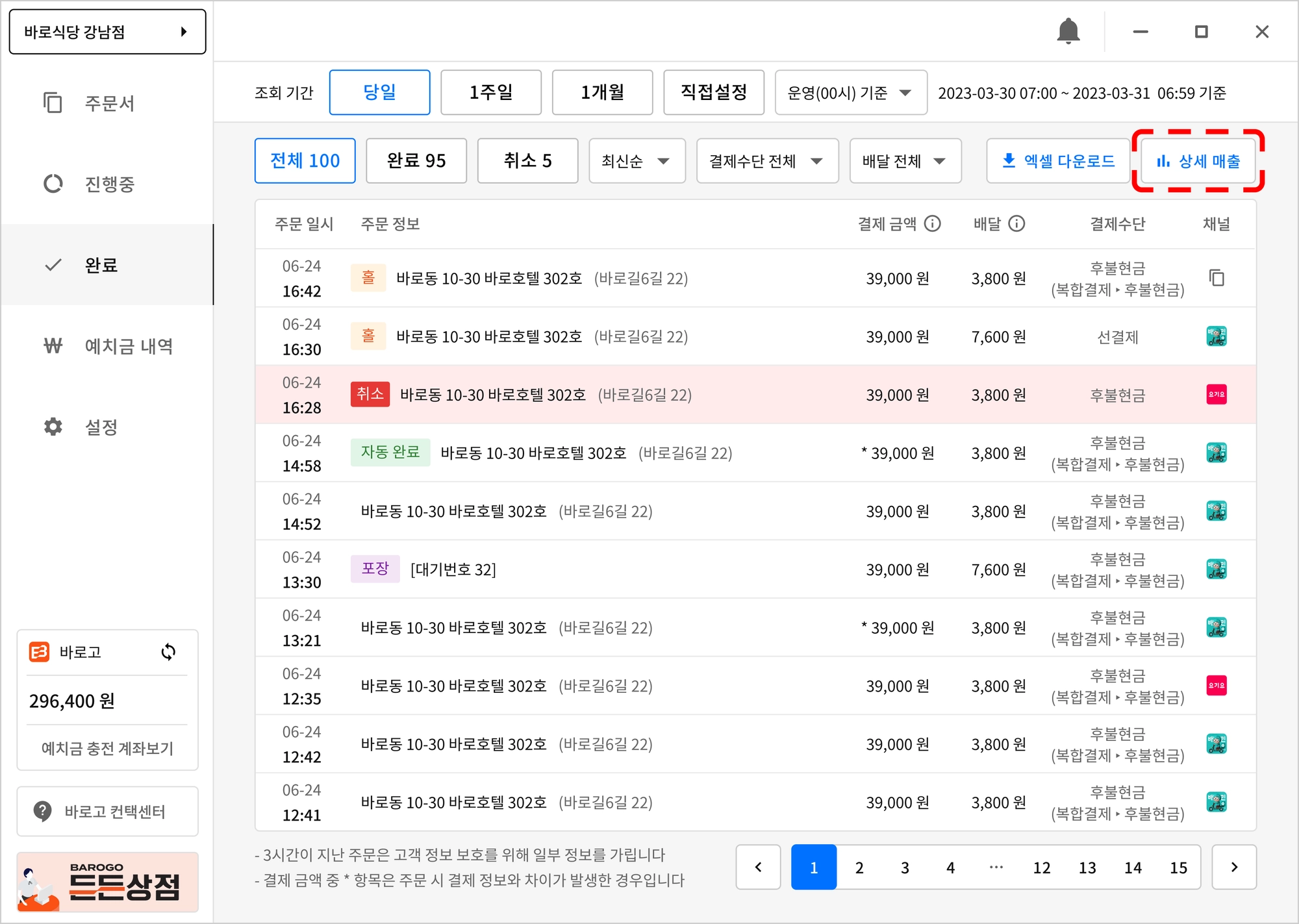The width and height of the screenshot is (1299, 924).
Task: Open 상세 매출 report
Action: tap(1198, 160)
